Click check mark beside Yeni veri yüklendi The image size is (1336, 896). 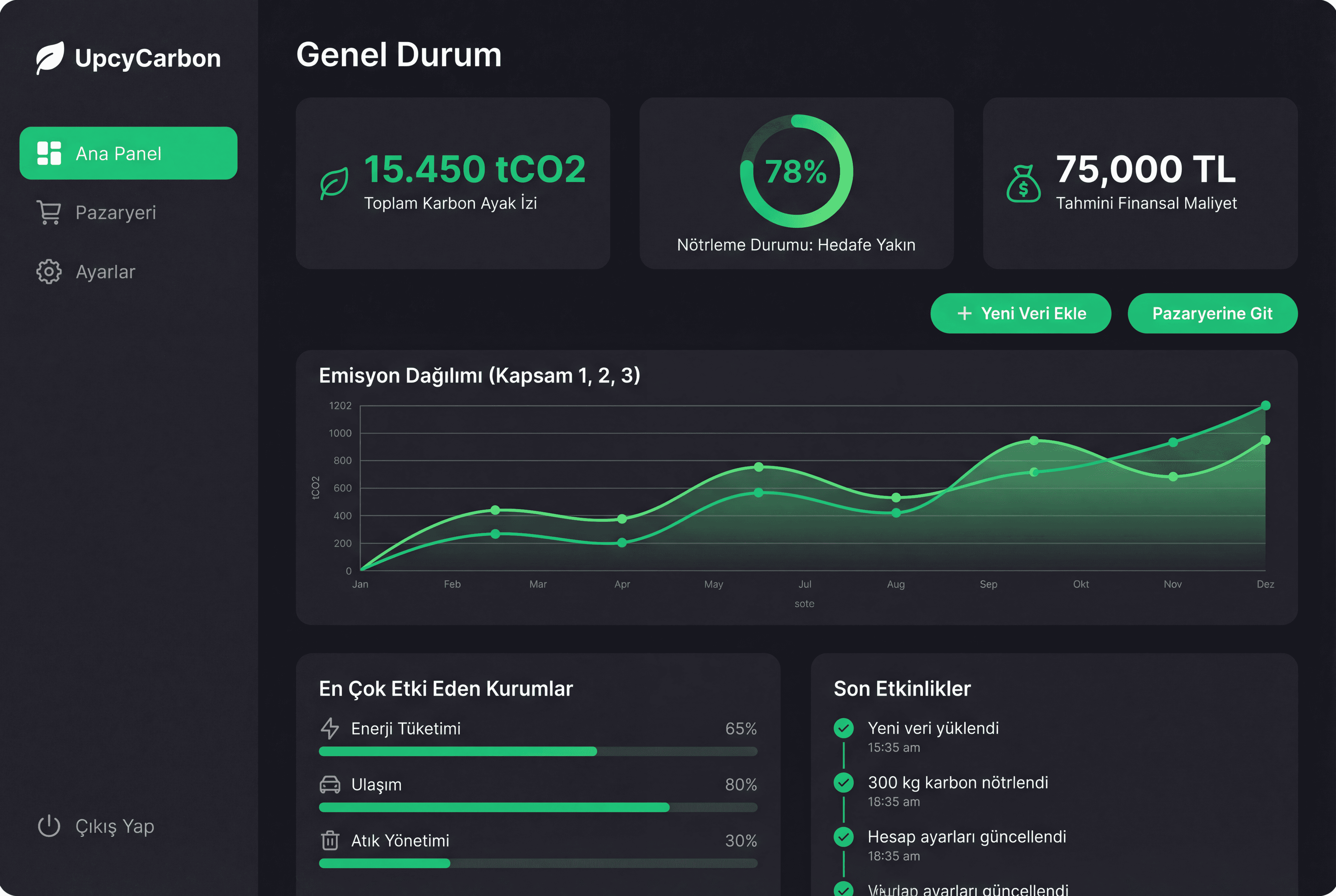[843, 728]
